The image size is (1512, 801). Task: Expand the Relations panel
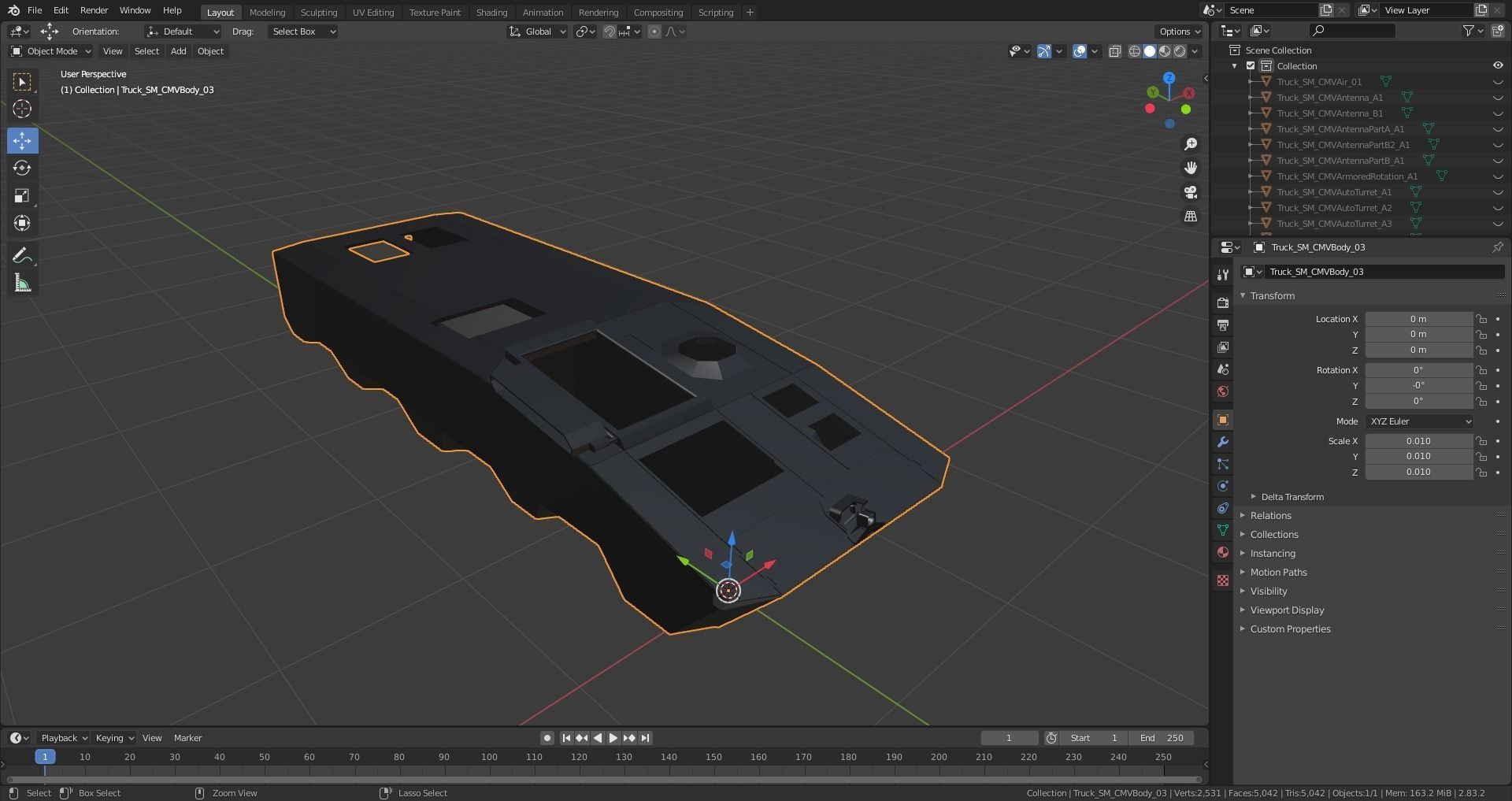(x=1270, y=516)
